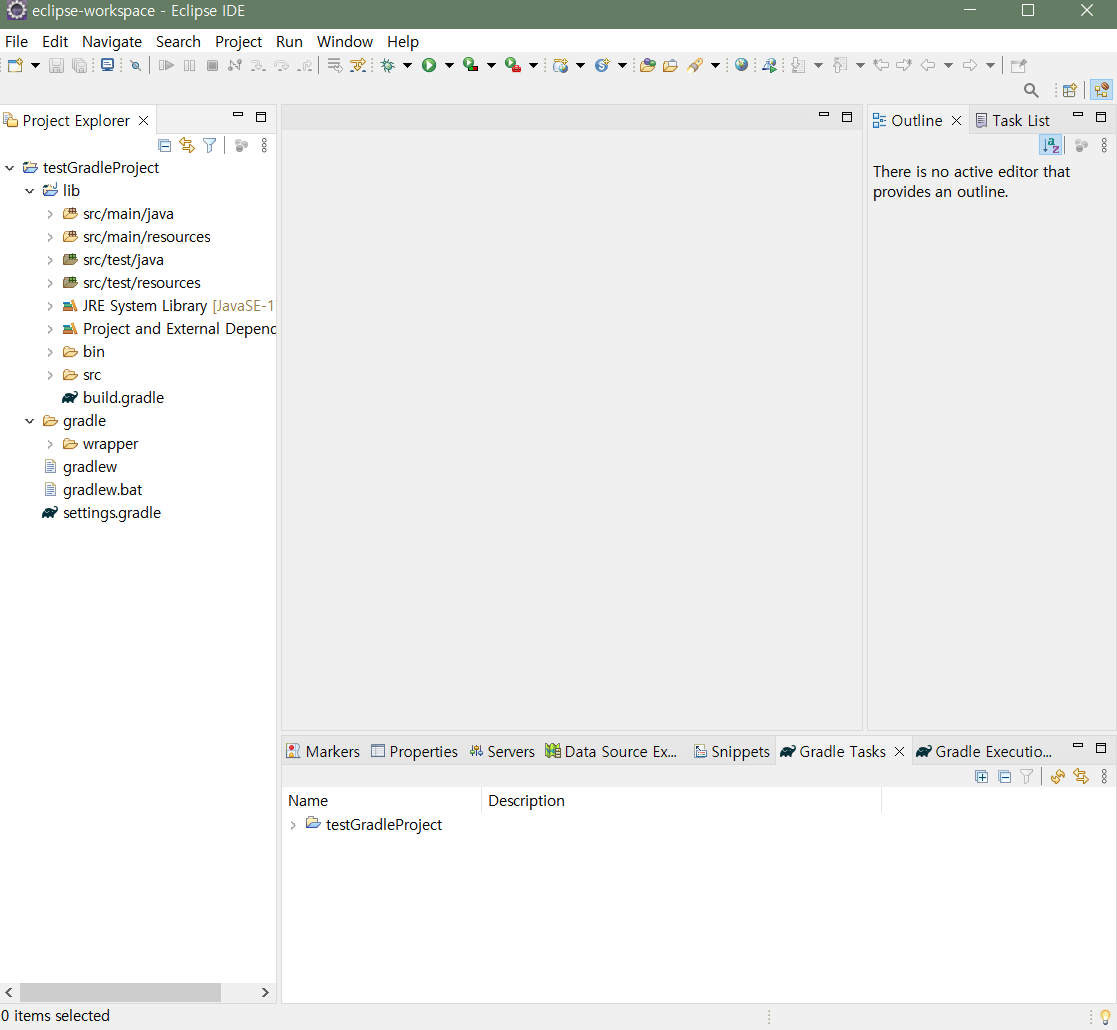Image resolution: width=1117 pixels, height=1030 pixels.
Task: Click the Launch Web Service Explorer icon
Action: pos(769,66)
